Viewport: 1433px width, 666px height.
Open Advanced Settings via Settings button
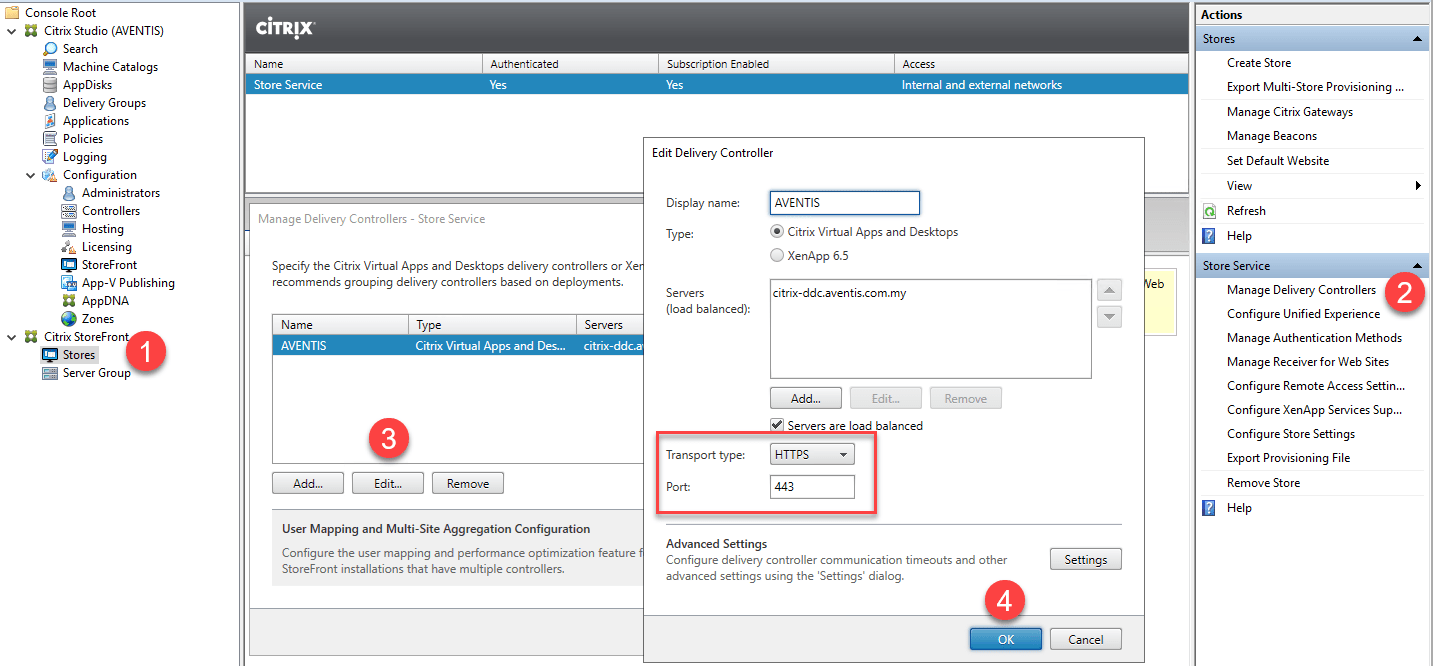pos(1086,559)
